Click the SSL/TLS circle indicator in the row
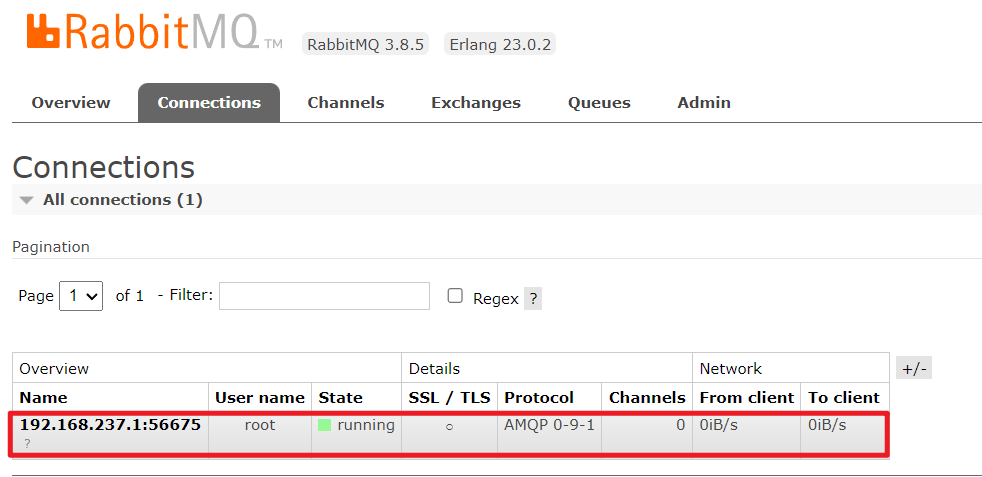Viewport: 982px width, 477px height. pyautogui.click(x=450, y=427)
